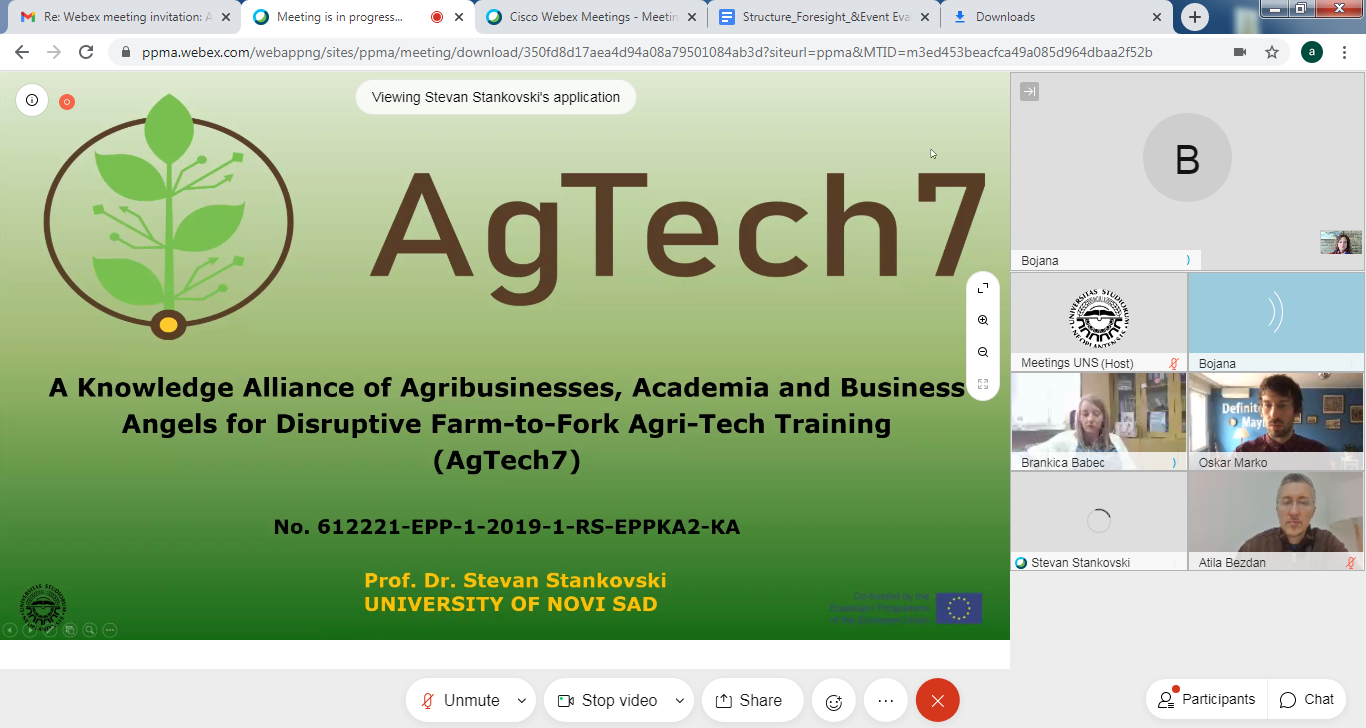Zoom out of the shared content

click(x=983, y=352)
